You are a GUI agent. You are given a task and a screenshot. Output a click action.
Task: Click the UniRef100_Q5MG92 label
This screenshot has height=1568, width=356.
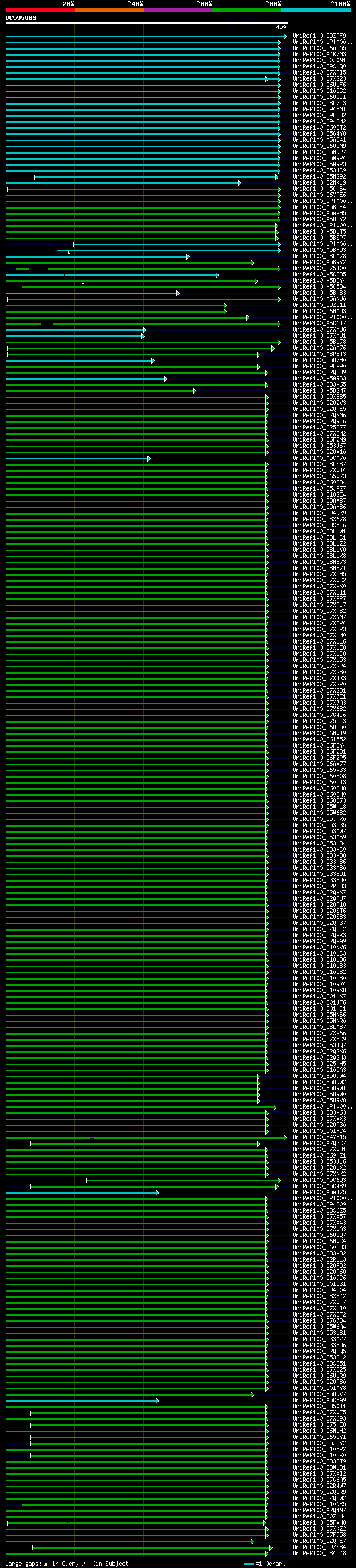[x=319, y=176]
